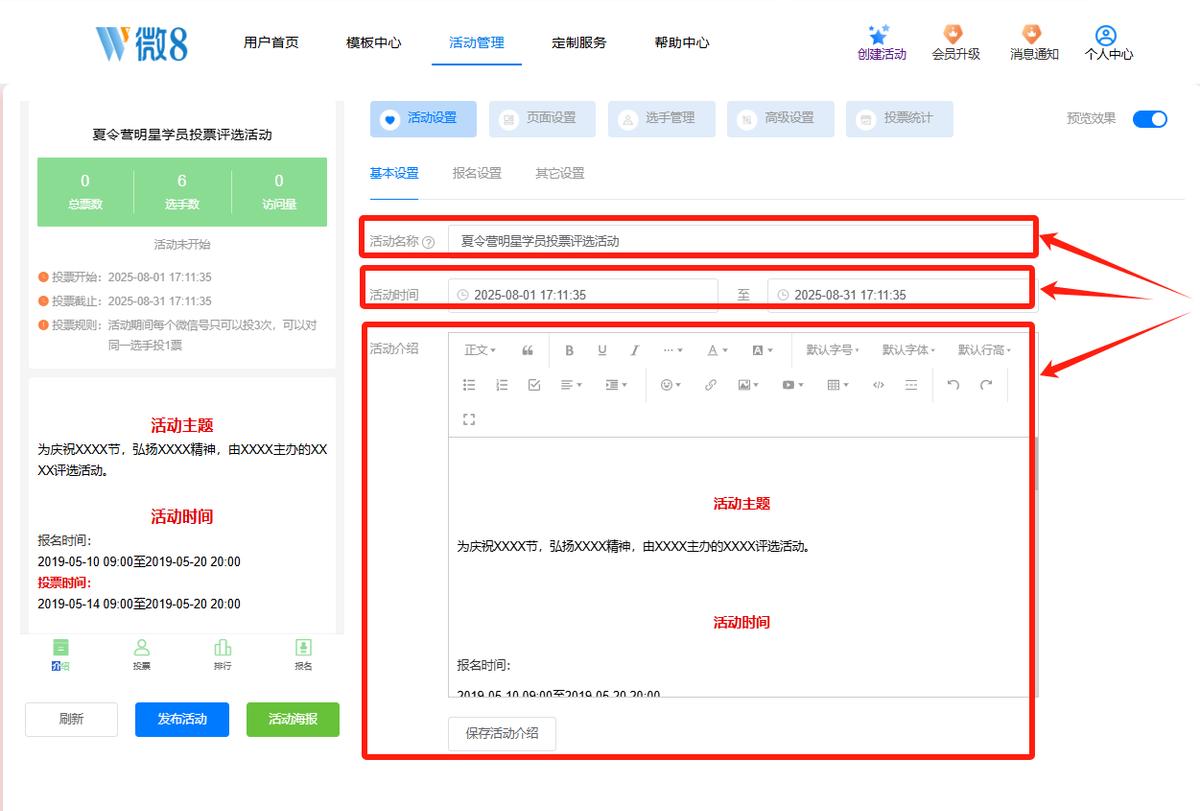Undo the last editor change
The height and width of the screenshot is (811, 1200).
(953, 385)
